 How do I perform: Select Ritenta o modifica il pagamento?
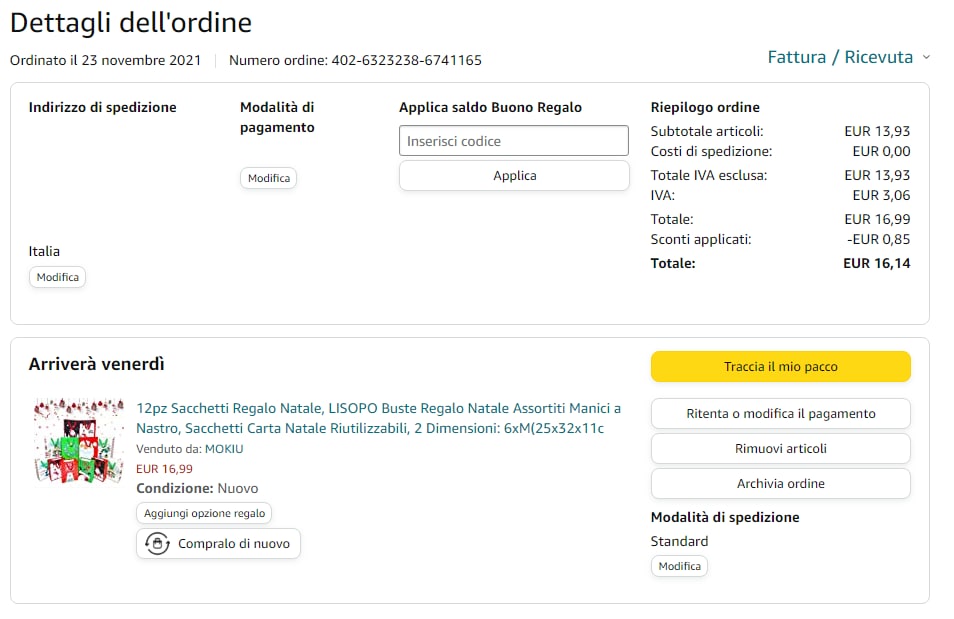[780, 414]
